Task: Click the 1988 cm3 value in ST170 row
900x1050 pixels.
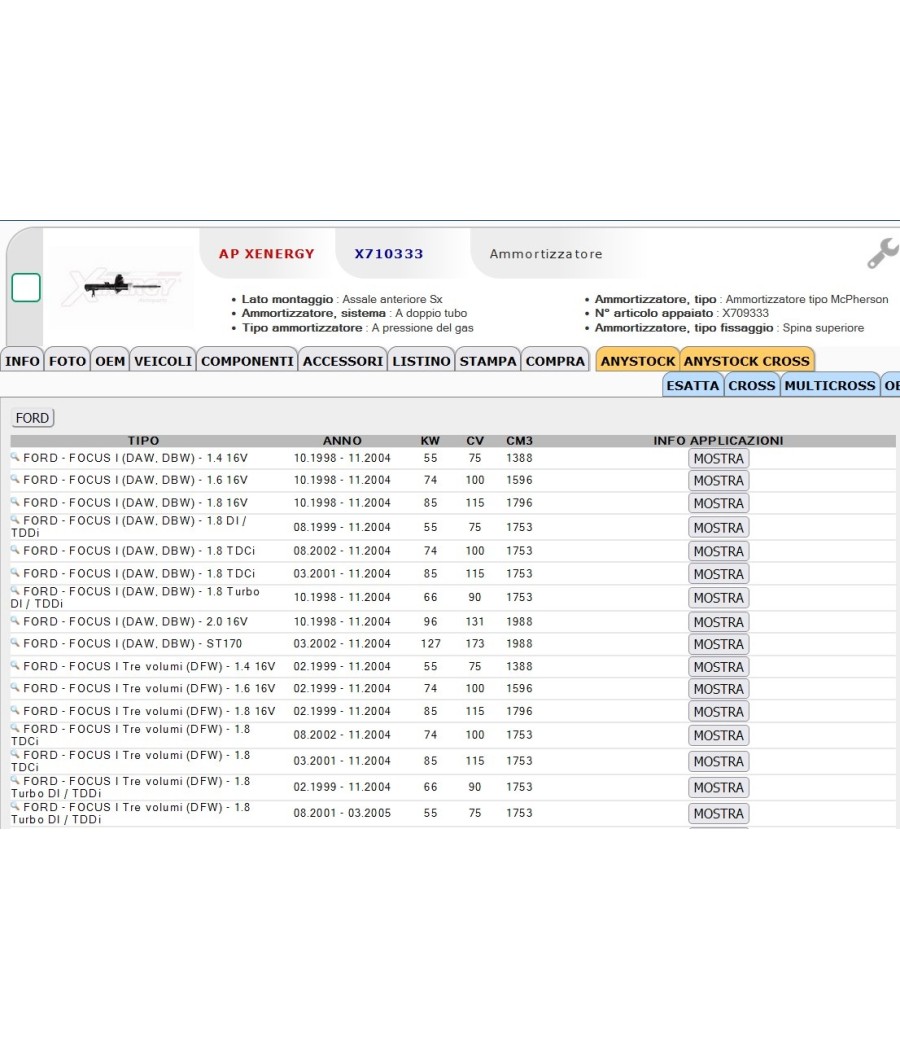Action: pyautogui.click(x=520, y=644)
